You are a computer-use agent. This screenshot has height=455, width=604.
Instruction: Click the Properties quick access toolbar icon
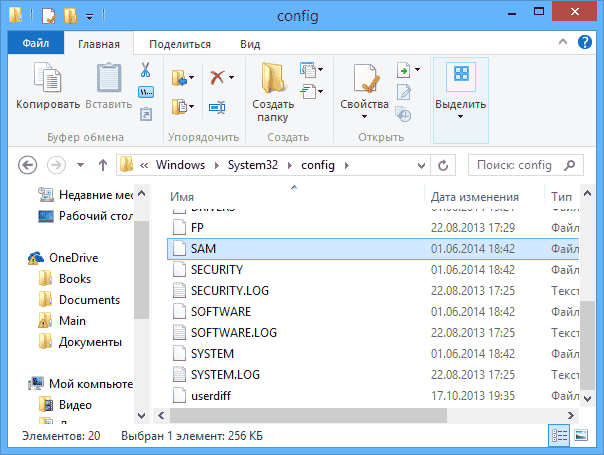(x=49, y=16)
